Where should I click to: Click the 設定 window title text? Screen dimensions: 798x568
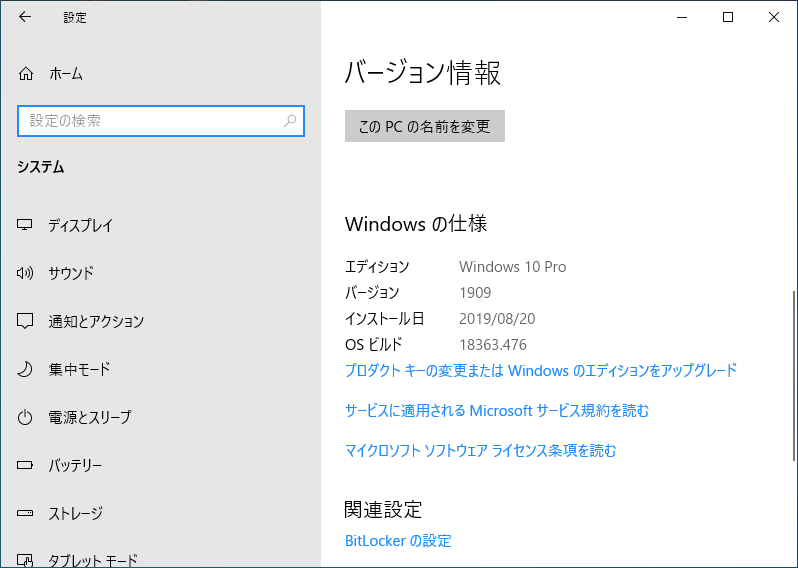(75, 17)
